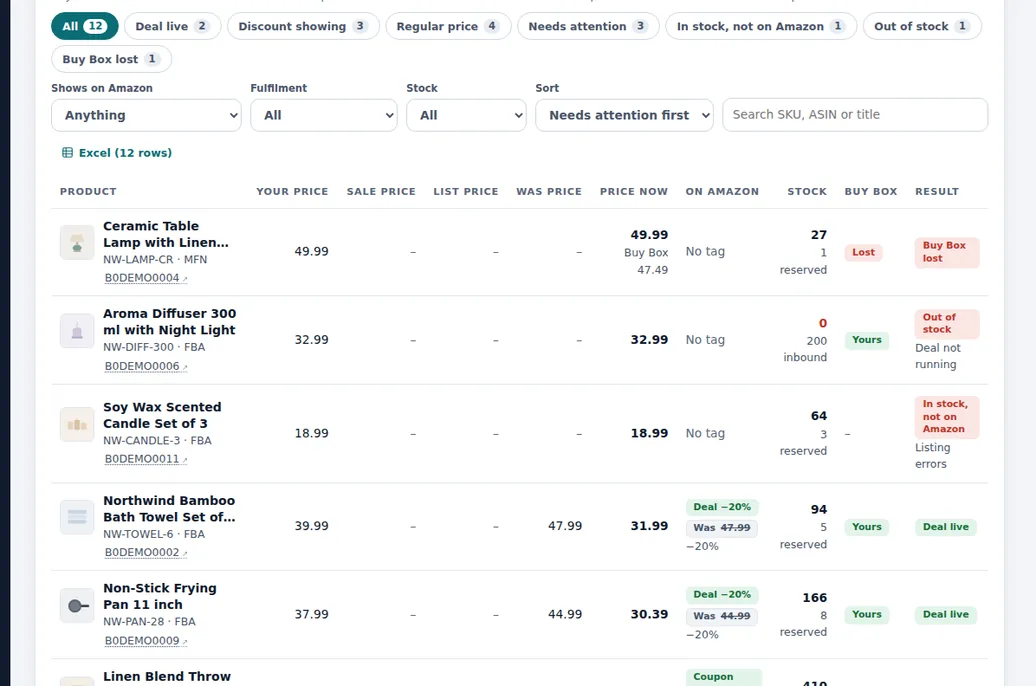Click the BUY BOX column header

[871, 192]
